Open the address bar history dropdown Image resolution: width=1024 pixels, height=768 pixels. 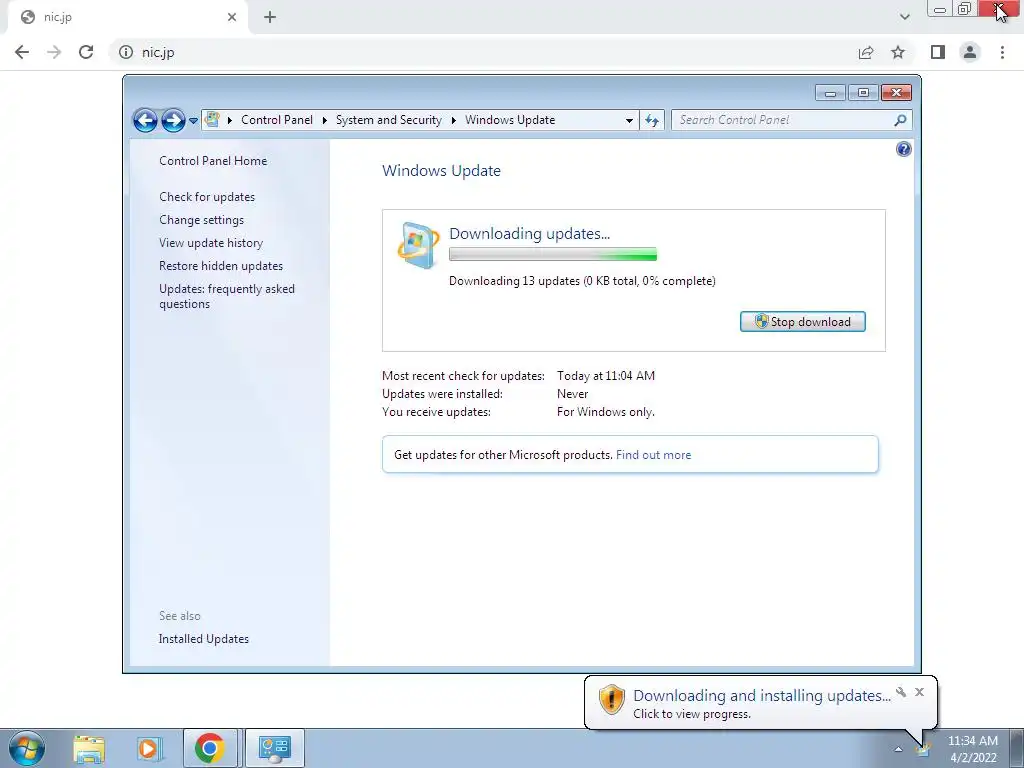(629, 120)
